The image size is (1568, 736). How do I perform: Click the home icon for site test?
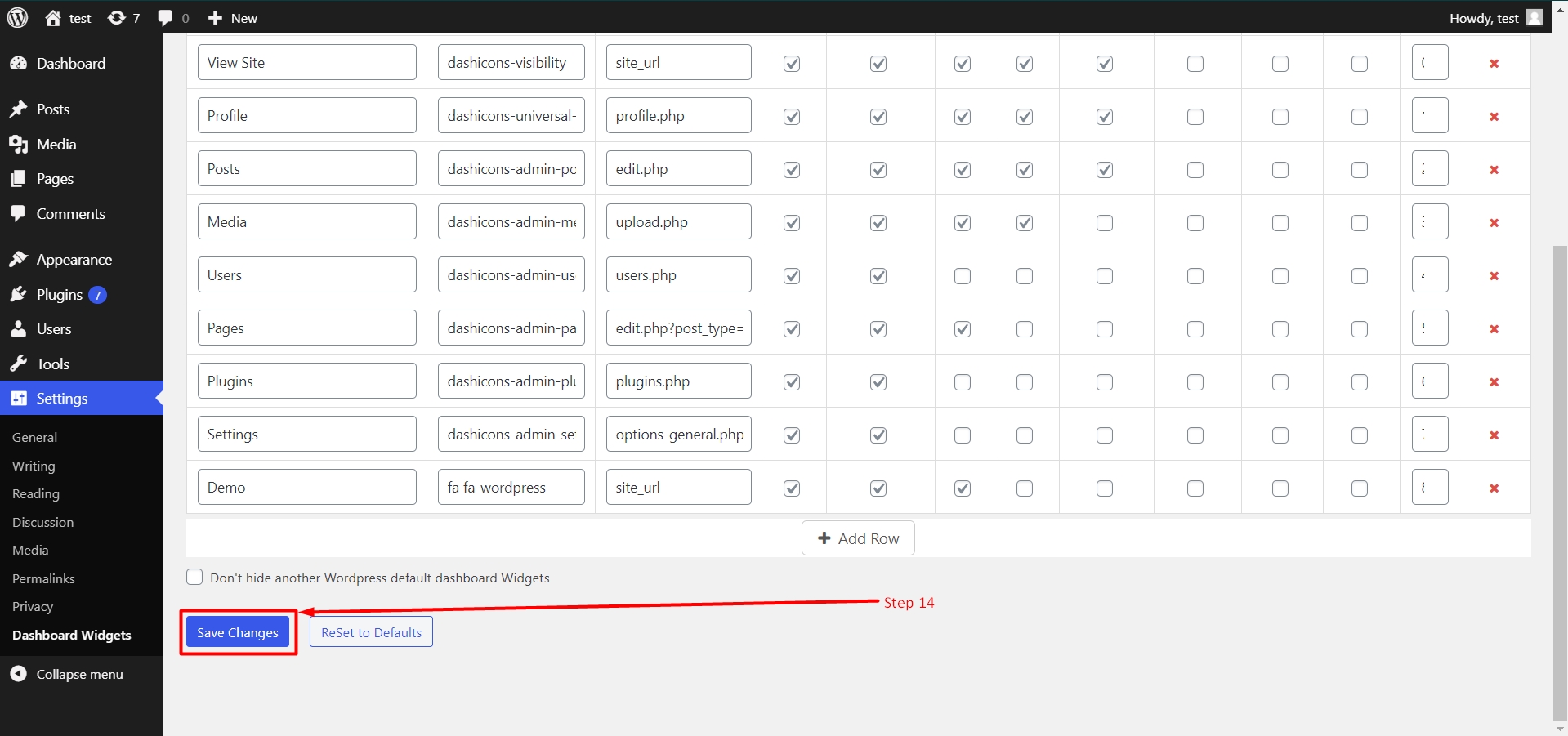53,18
